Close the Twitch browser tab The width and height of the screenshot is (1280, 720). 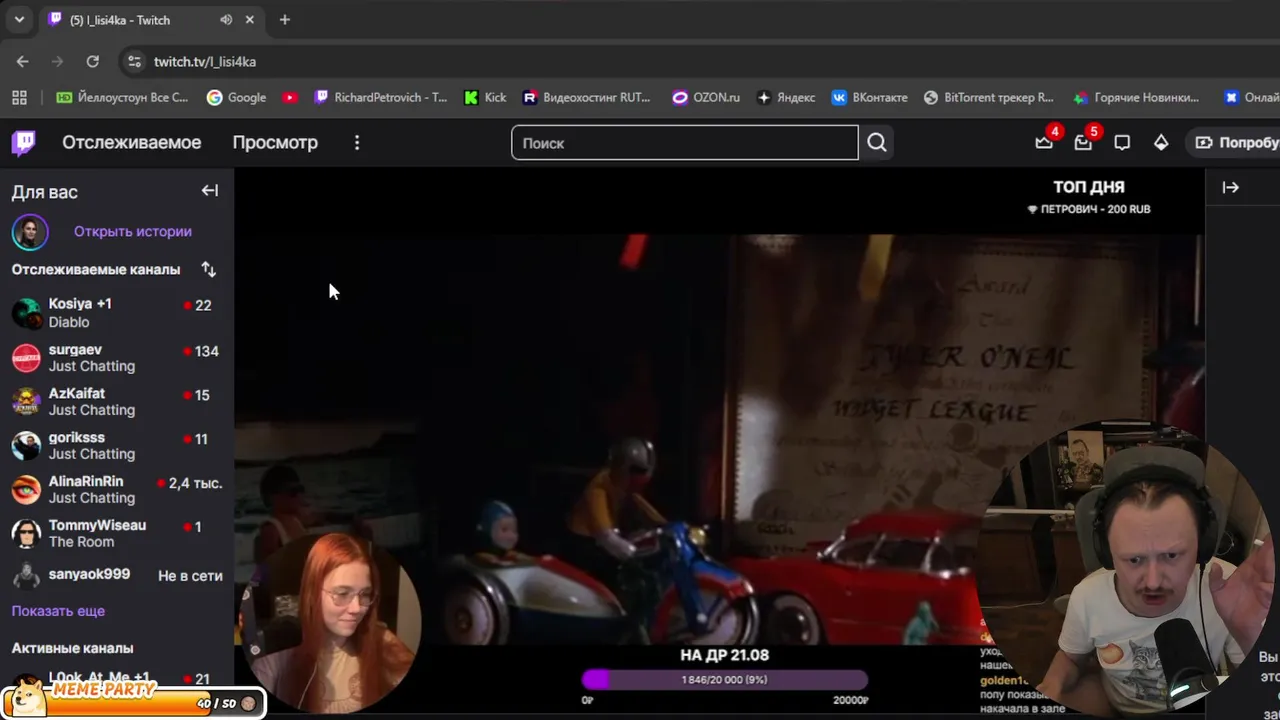coord(250,20)
